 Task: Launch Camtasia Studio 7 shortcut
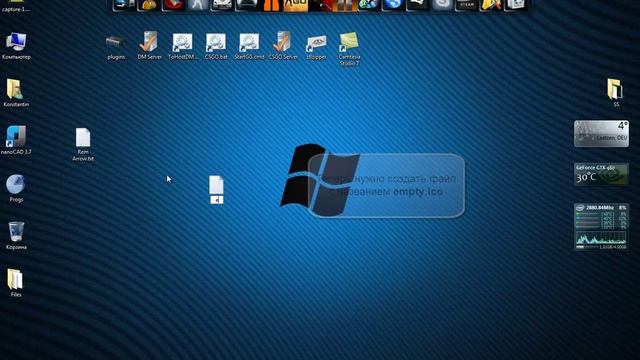click(x=349, y=49)
